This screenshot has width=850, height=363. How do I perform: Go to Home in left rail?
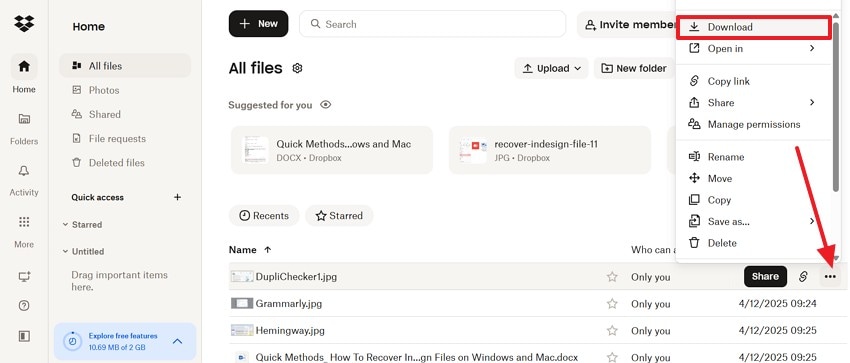[24, 74]
